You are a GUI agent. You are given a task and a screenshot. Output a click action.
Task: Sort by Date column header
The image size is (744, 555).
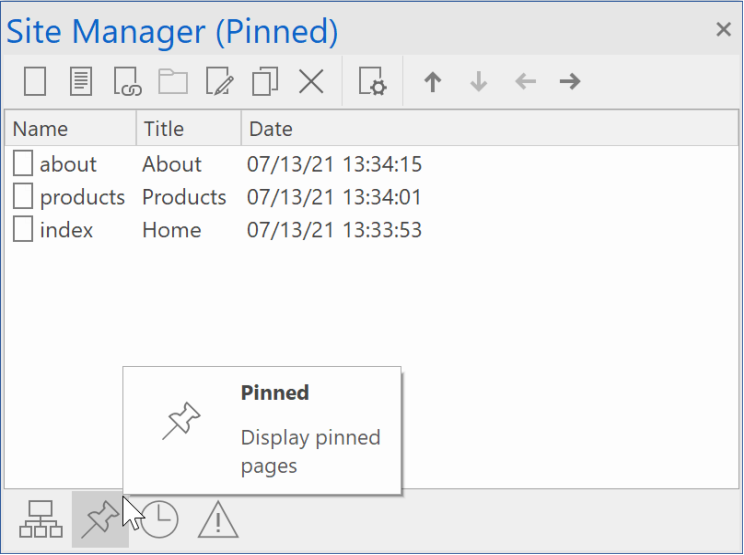tap(490, 129)
